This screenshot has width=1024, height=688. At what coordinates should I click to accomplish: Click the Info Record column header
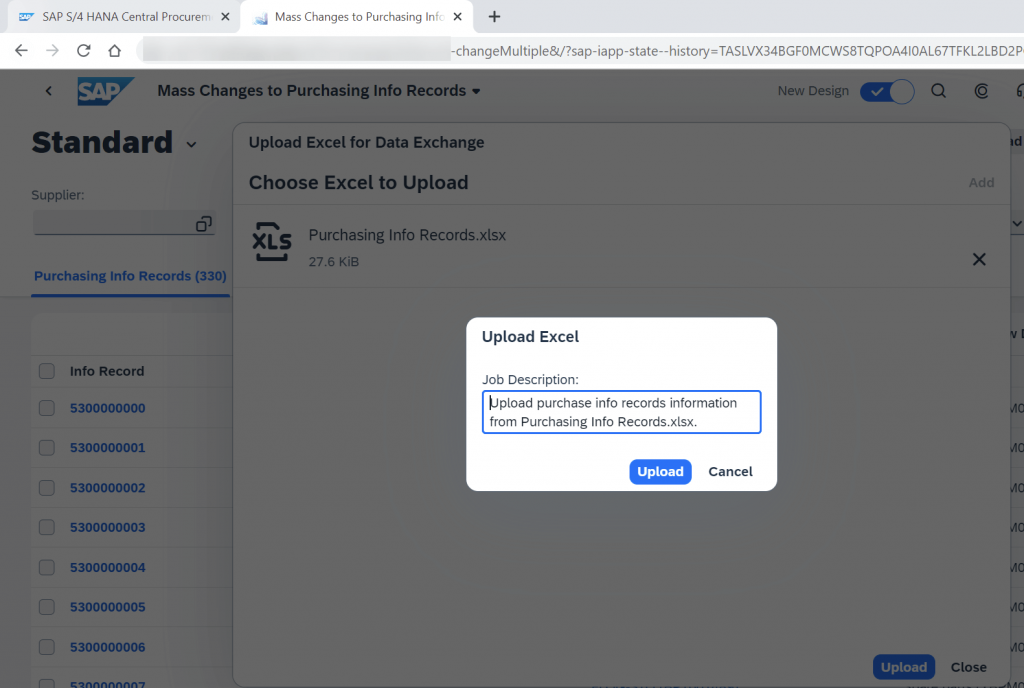(107, 371)
